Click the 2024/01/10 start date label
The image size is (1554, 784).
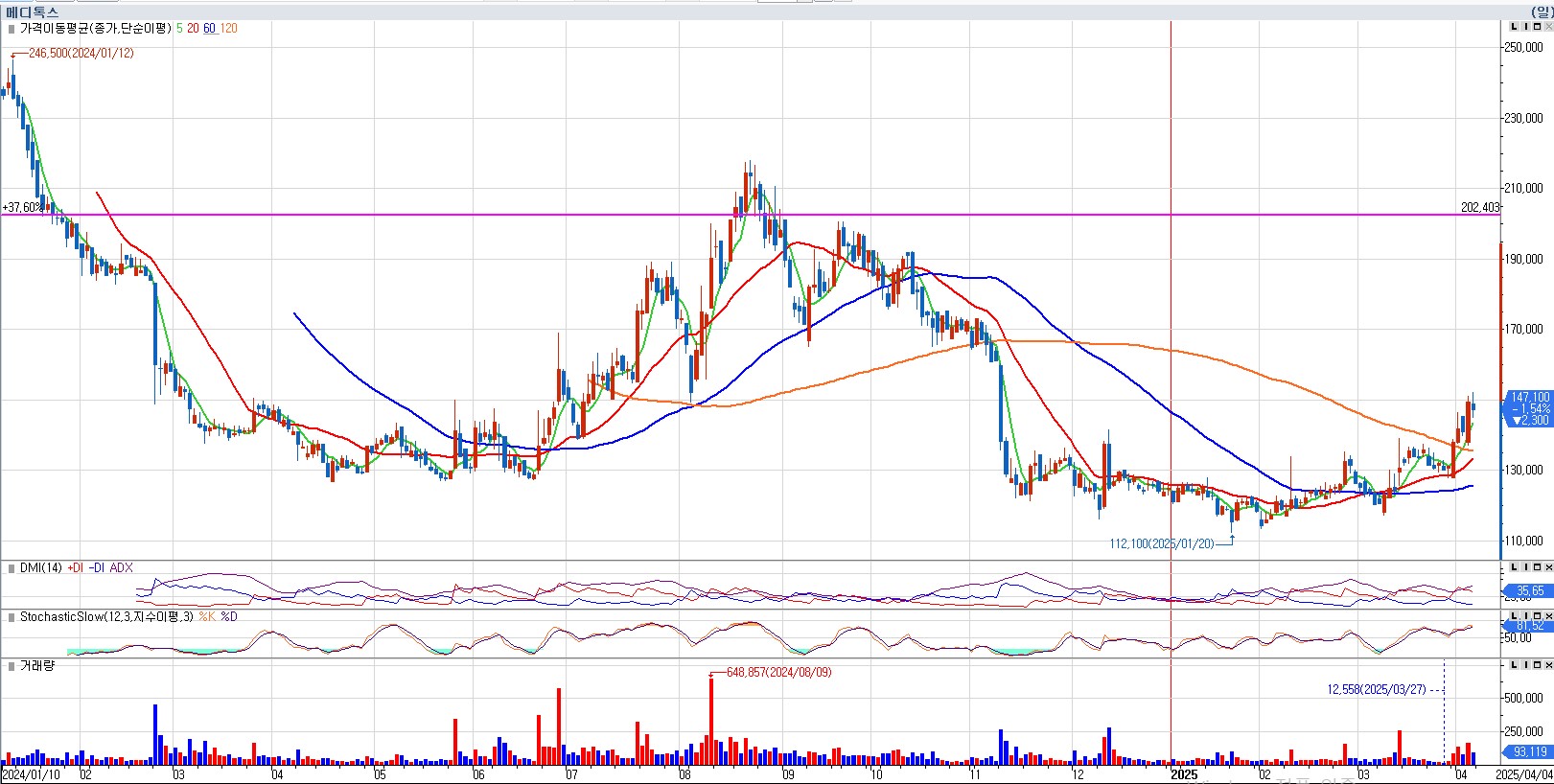(32, 774)
